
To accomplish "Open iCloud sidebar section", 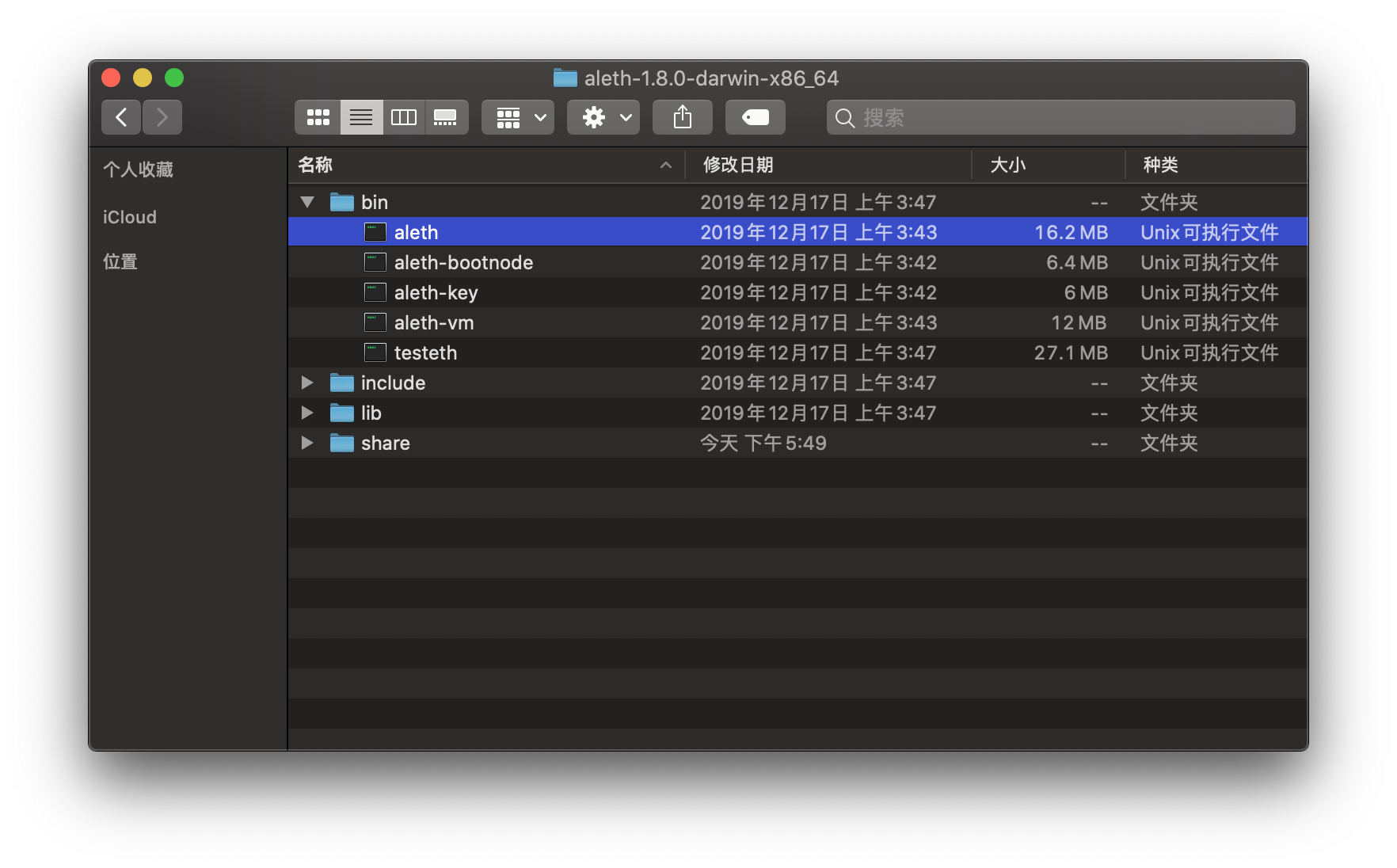I will (130, 217).
